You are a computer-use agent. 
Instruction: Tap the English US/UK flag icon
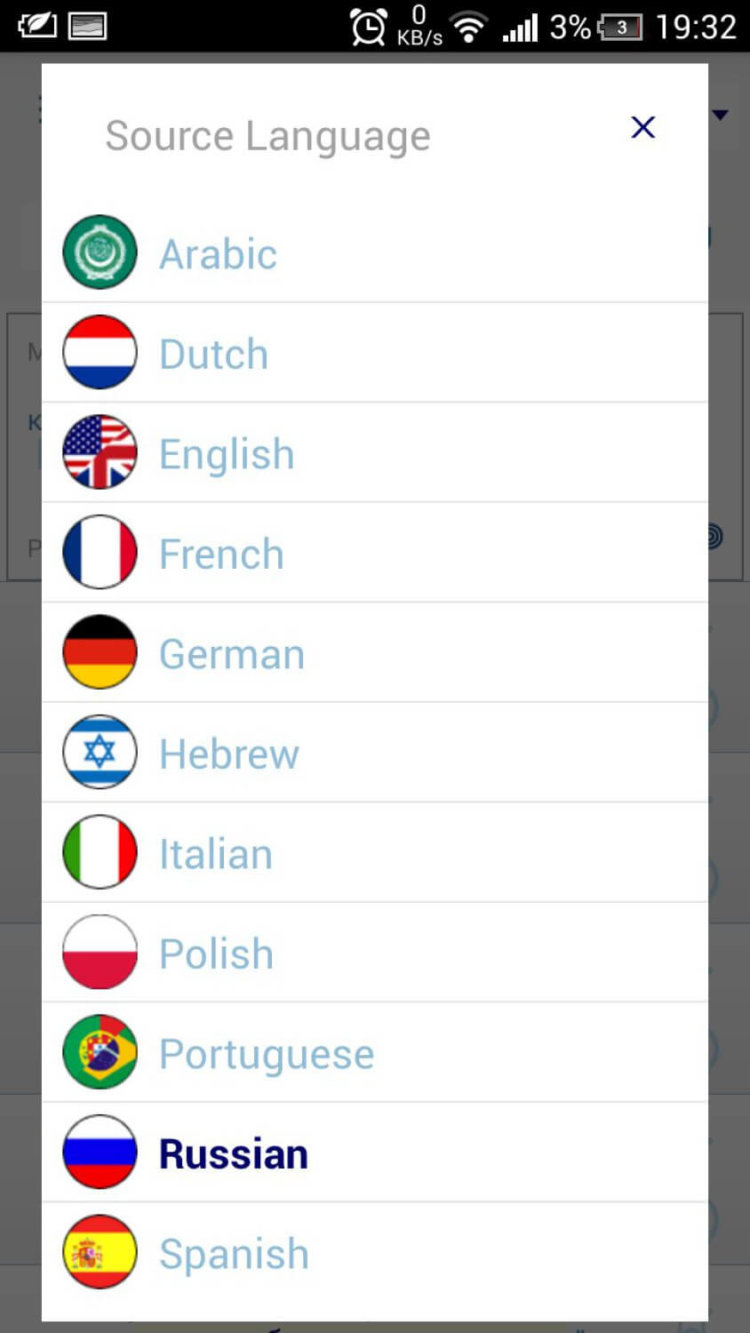(x=100, y=452)
